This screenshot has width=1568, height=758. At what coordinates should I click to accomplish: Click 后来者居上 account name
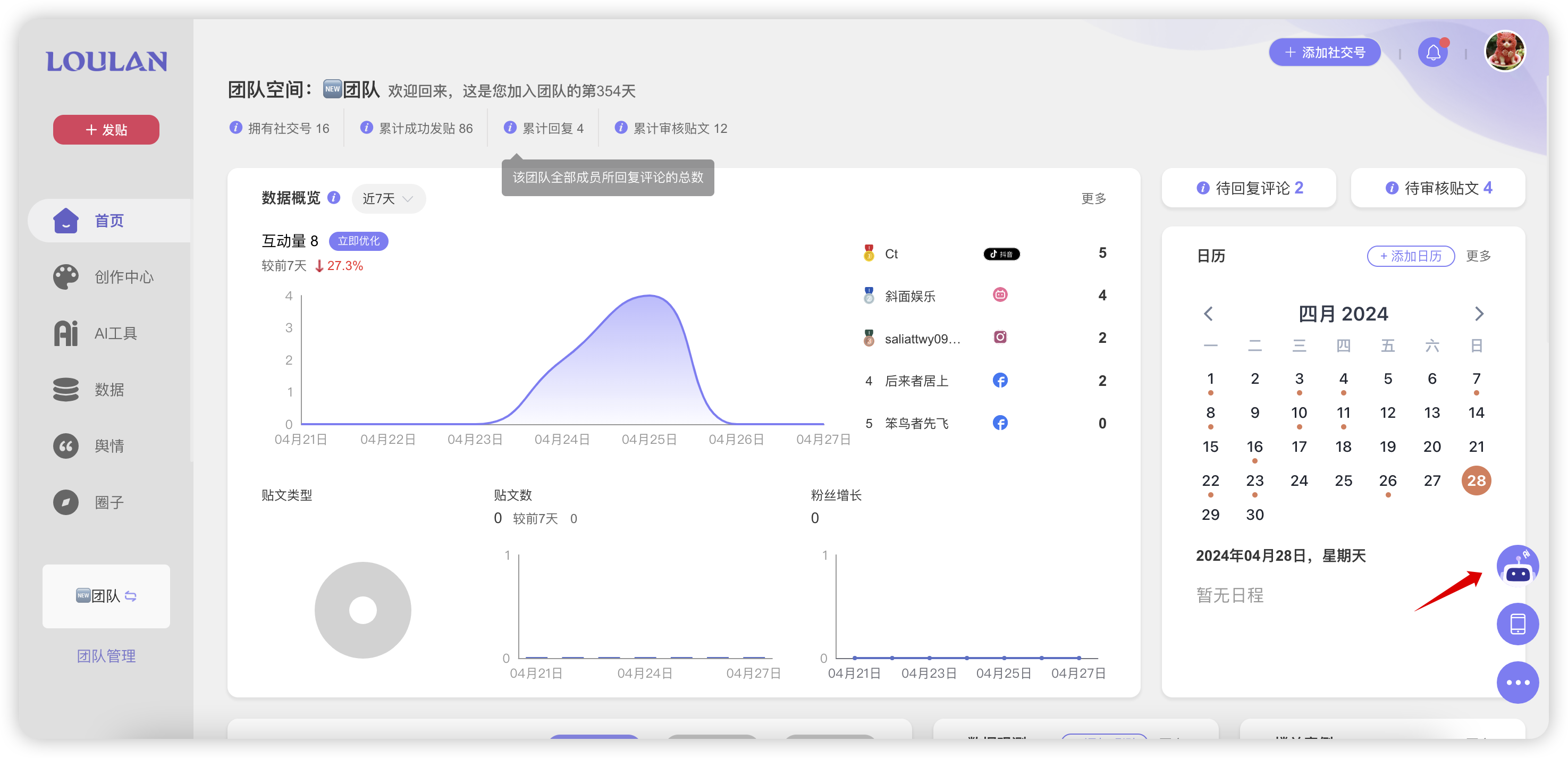[916, 381]
